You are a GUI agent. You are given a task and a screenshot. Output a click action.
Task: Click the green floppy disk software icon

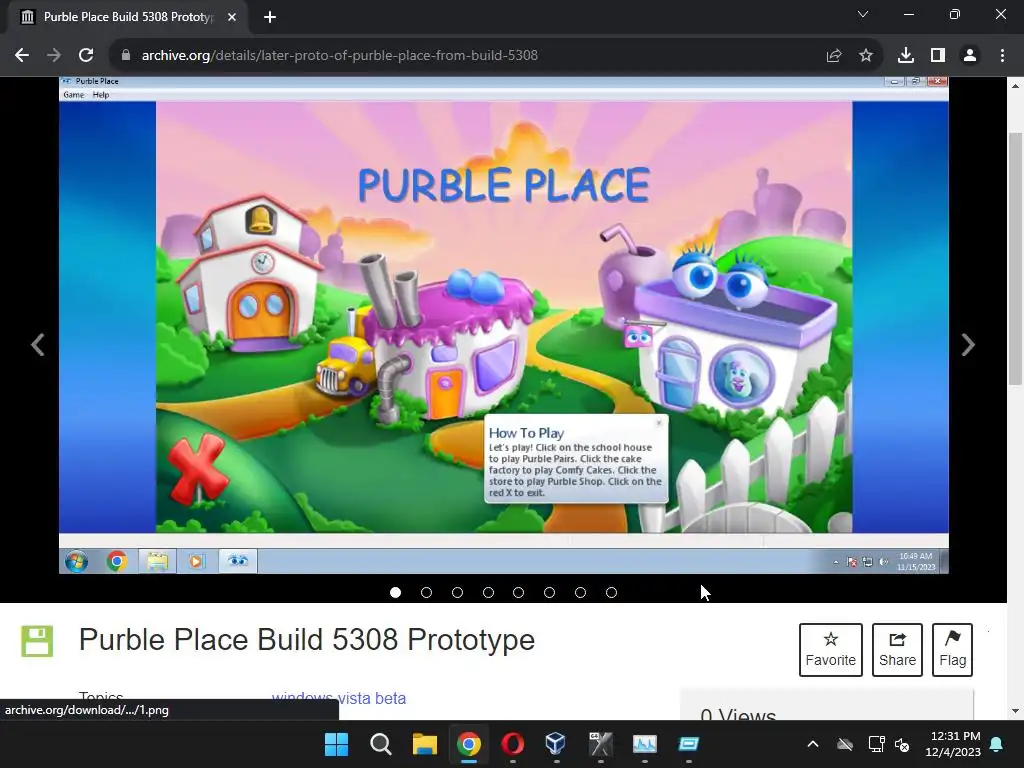pos(37,641)
